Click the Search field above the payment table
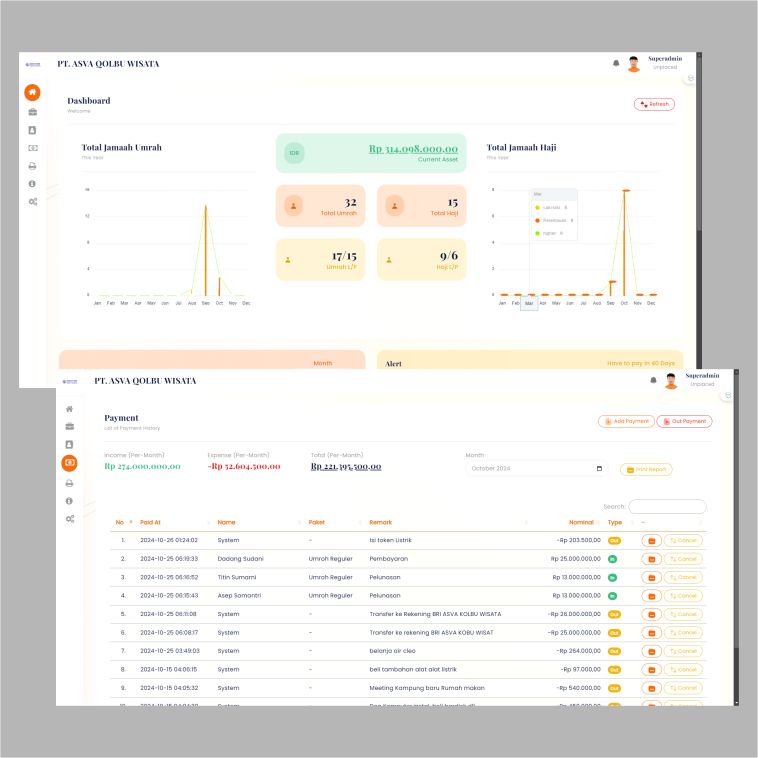 click(x=667, y=507)
